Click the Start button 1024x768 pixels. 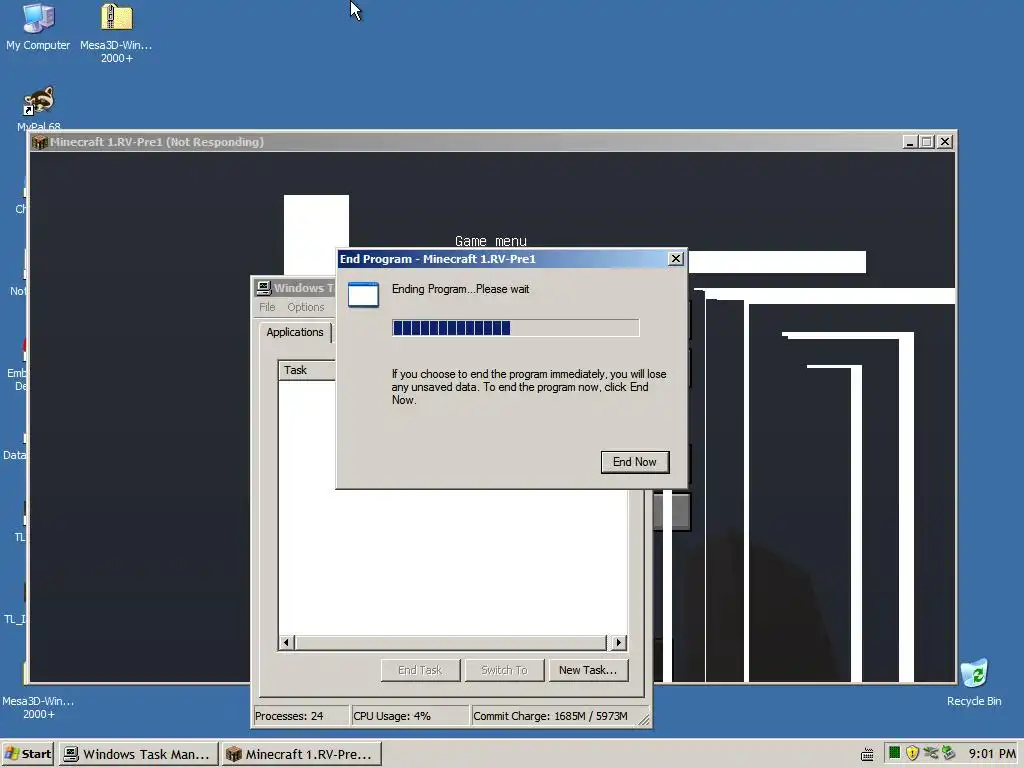click(29, 754)
